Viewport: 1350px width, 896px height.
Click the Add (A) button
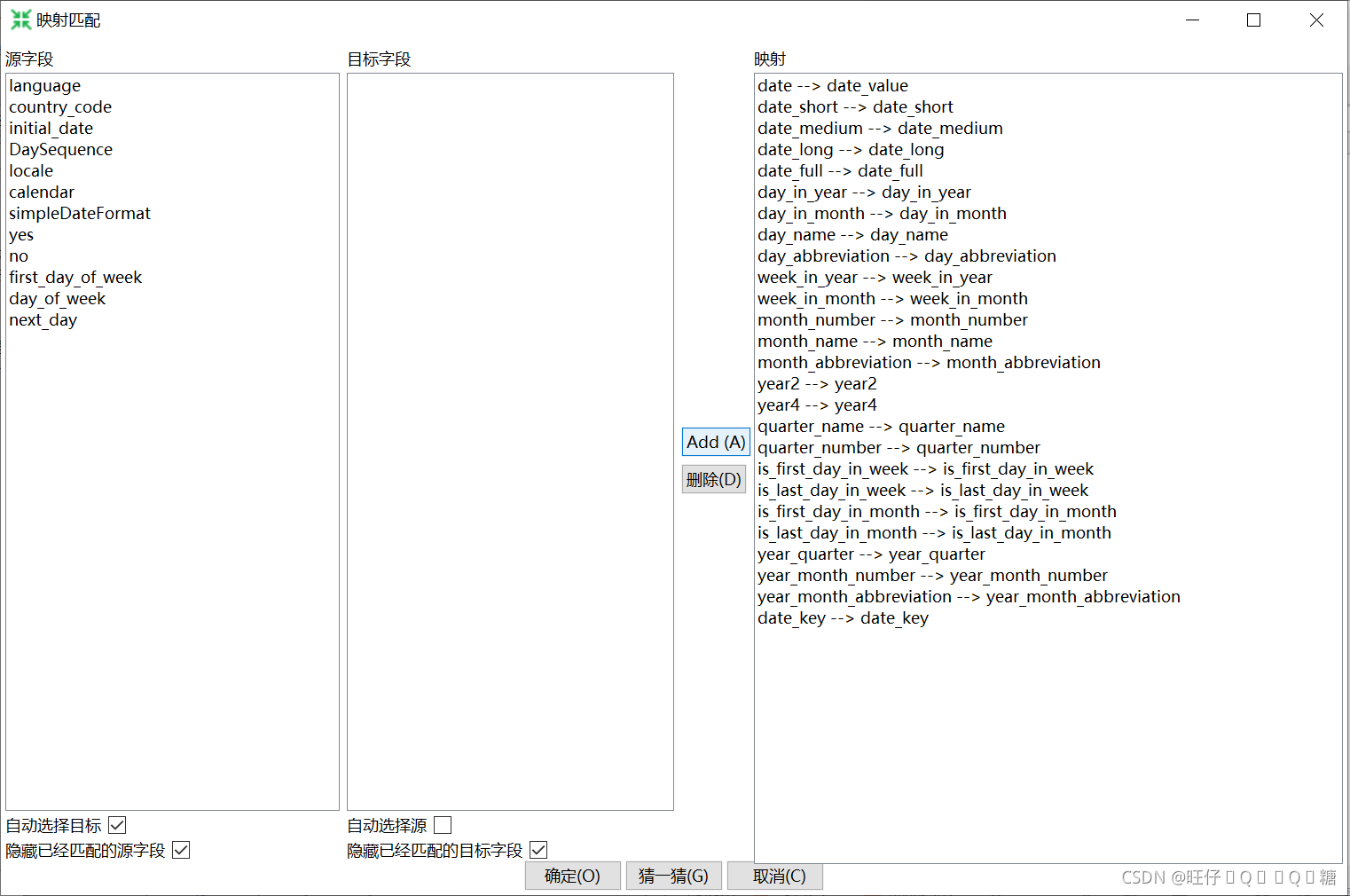715,442
